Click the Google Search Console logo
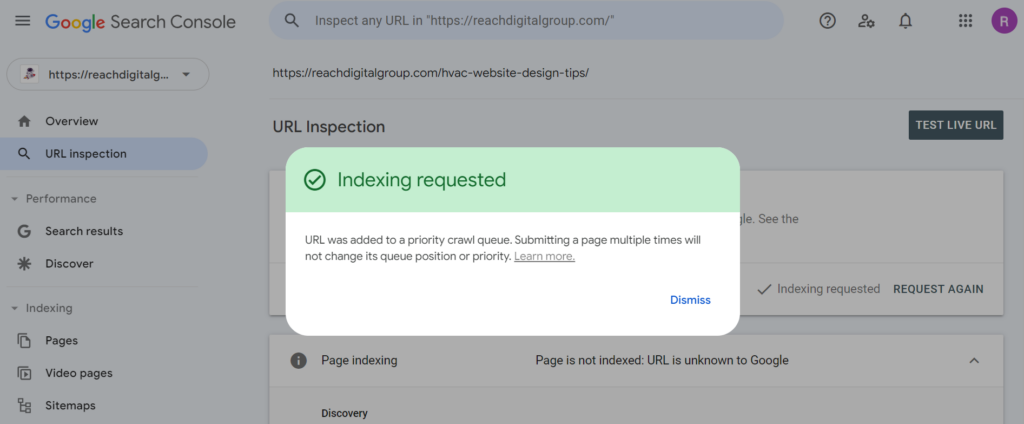The image size is (1024, 424). (140, 22)
